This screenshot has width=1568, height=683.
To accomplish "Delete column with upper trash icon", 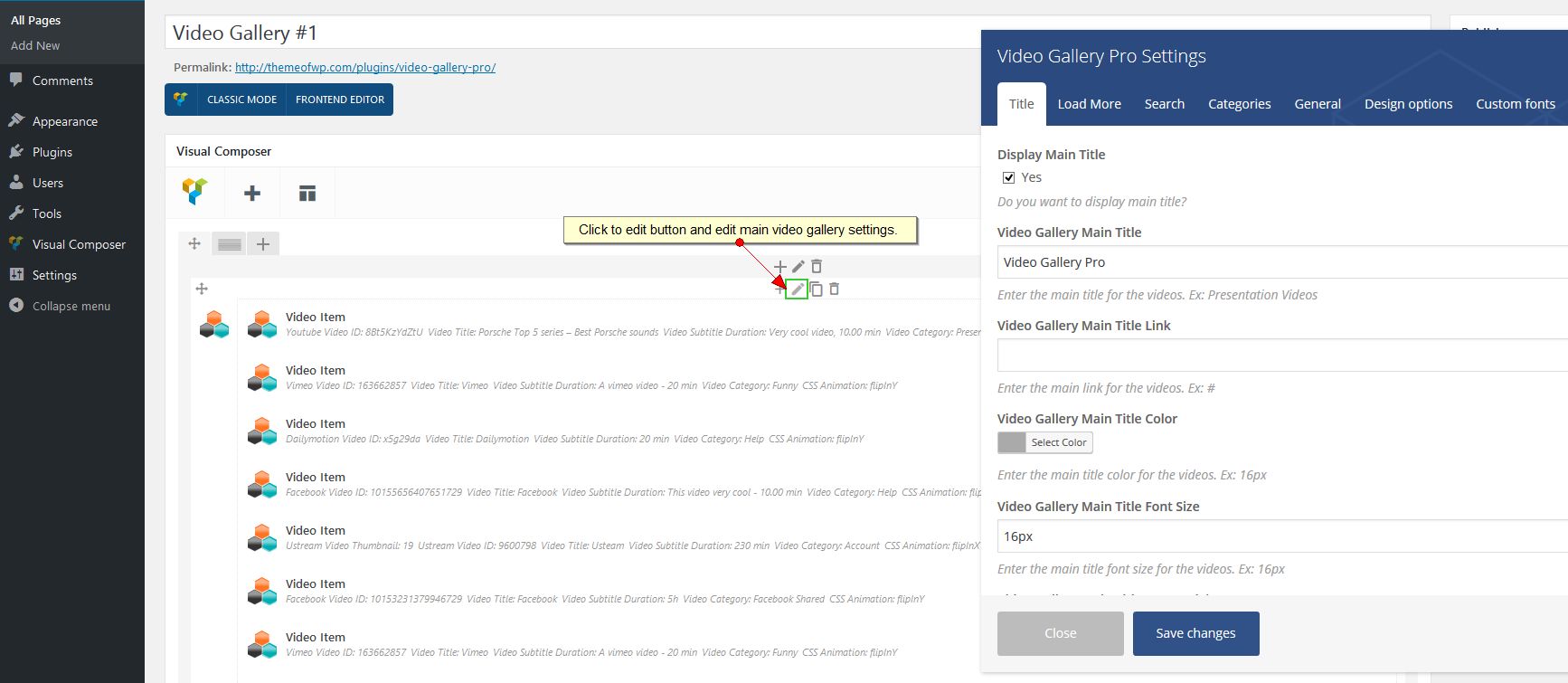I will pyautogui.click(x=817, y=266).
